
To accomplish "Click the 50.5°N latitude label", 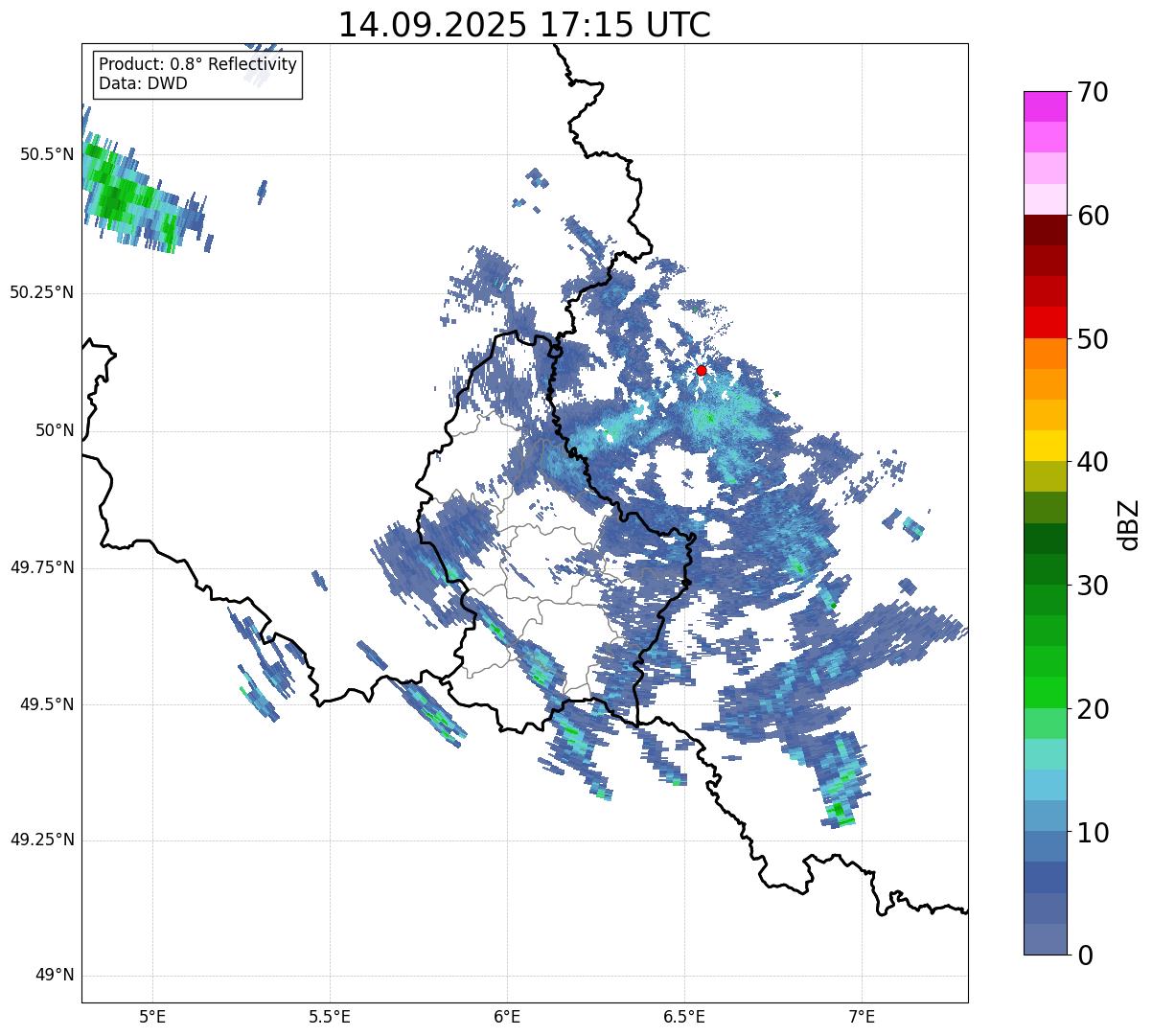I will point(46,154).
